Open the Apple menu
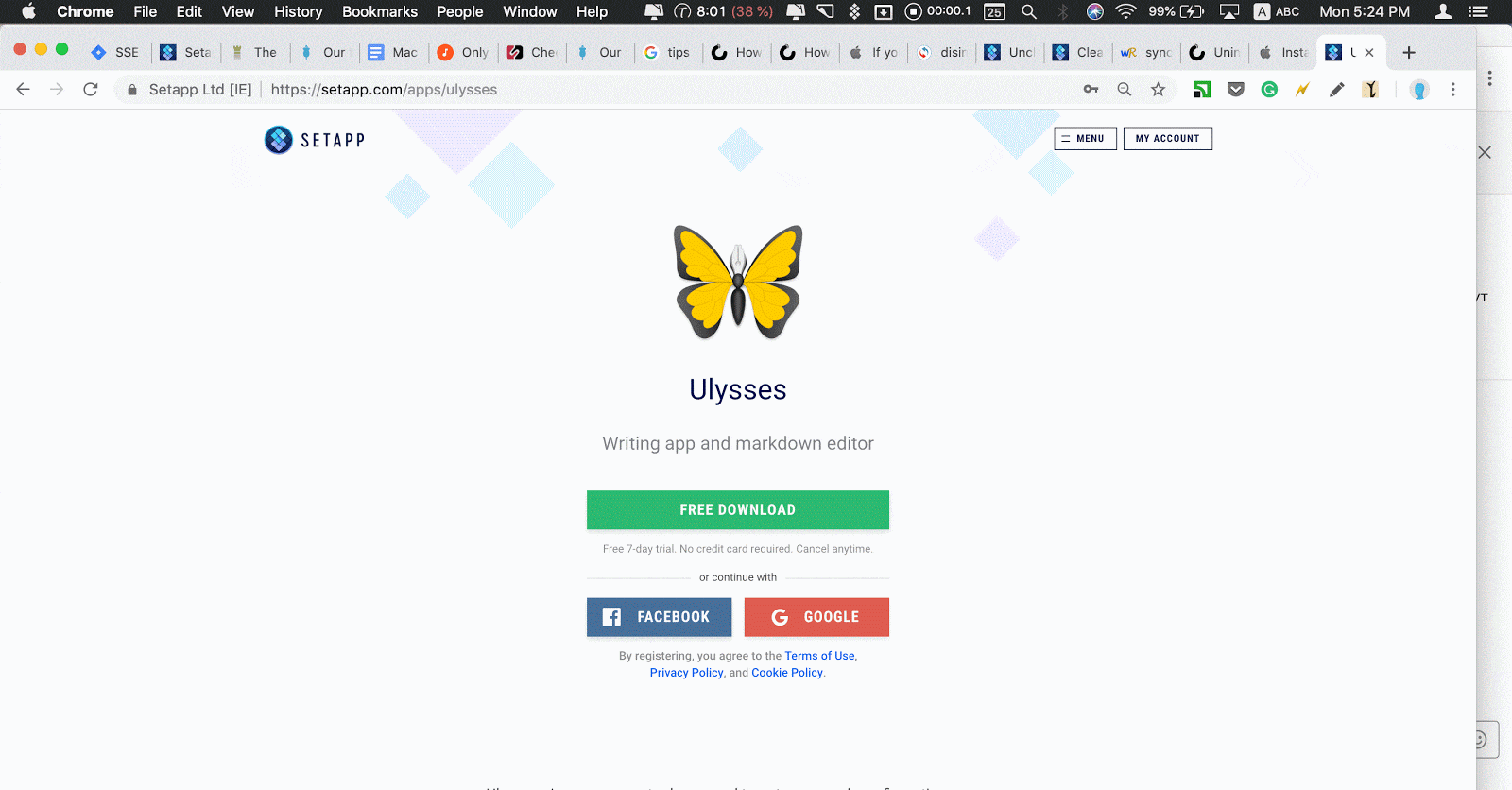Screen dimensions: 1512x790 pos(28,11)
